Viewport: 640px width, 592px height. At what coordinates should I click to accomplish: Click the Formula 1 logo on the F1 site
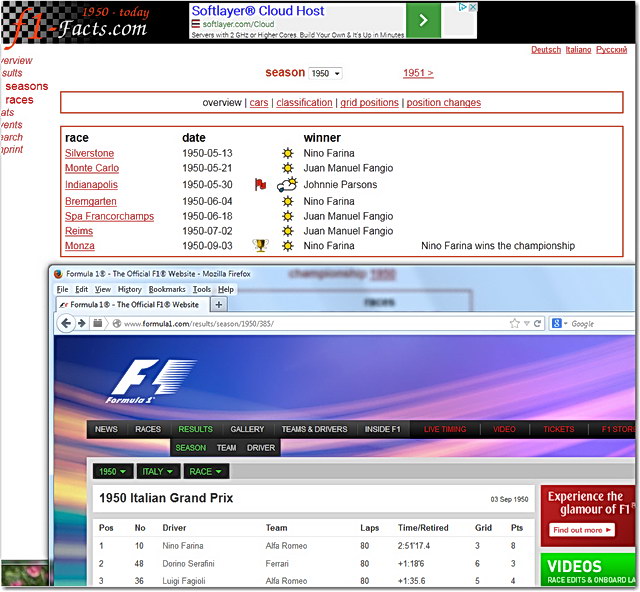click(152, 381)
